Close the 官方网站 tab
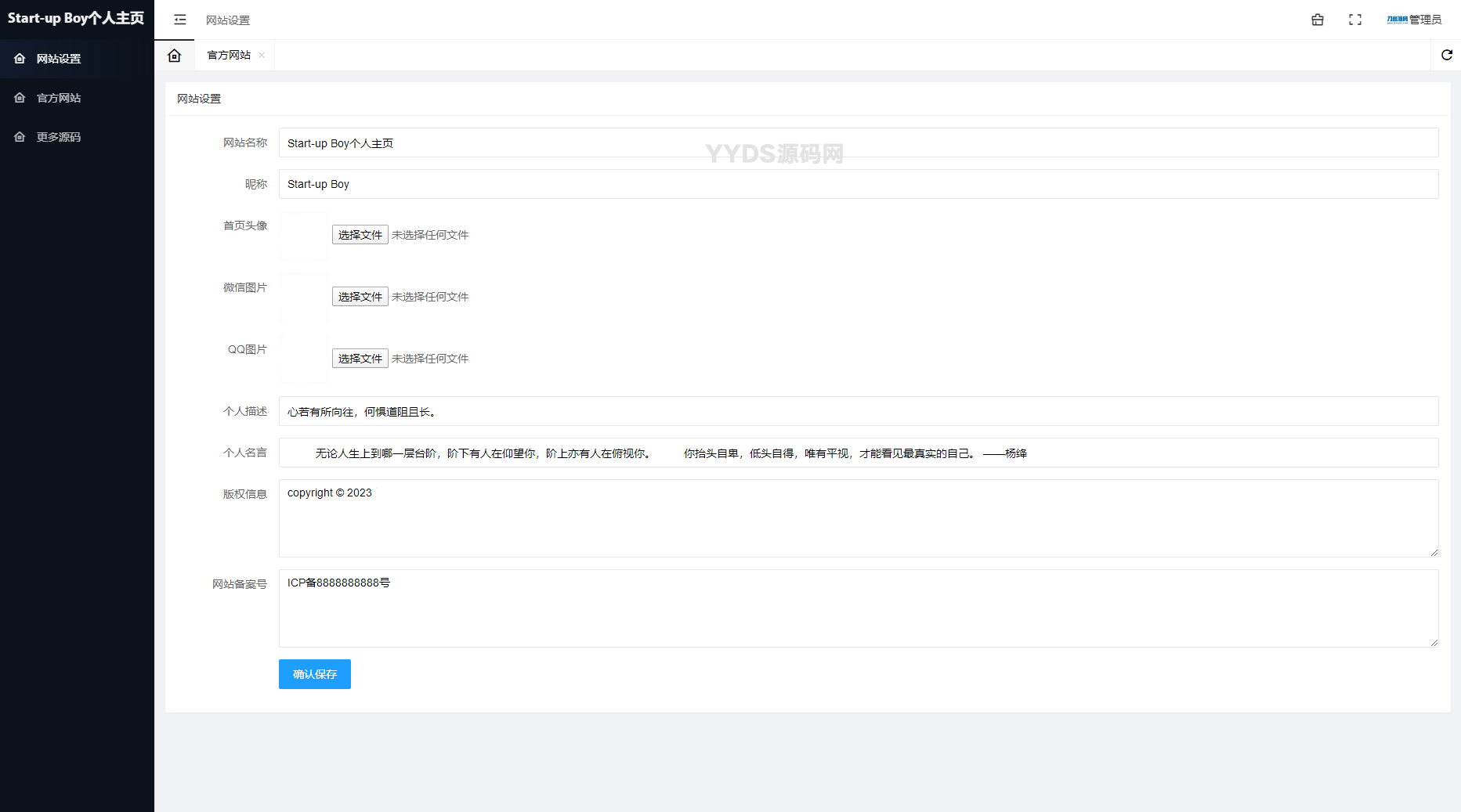The height and width of the screenshot is (812, 1461). coord(262,55)
